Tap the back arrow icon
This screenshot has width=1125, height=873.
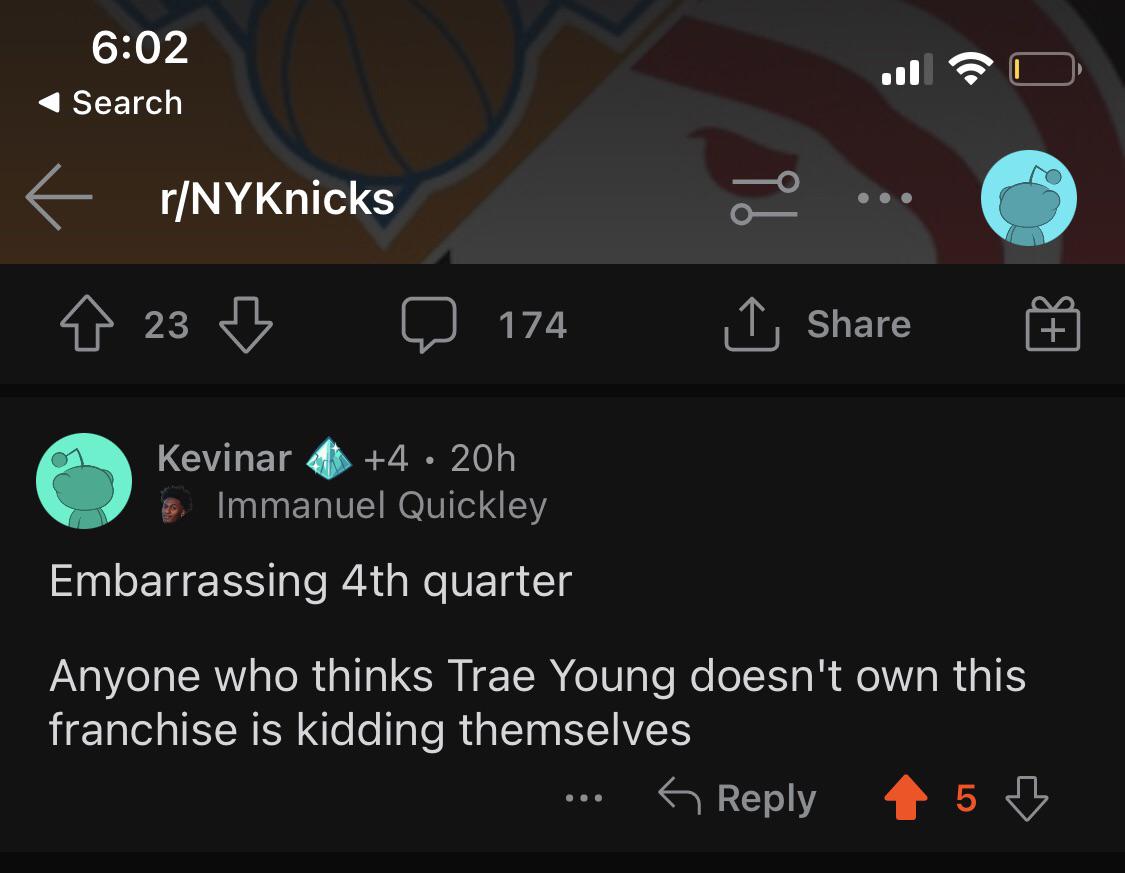click(59, 198)
